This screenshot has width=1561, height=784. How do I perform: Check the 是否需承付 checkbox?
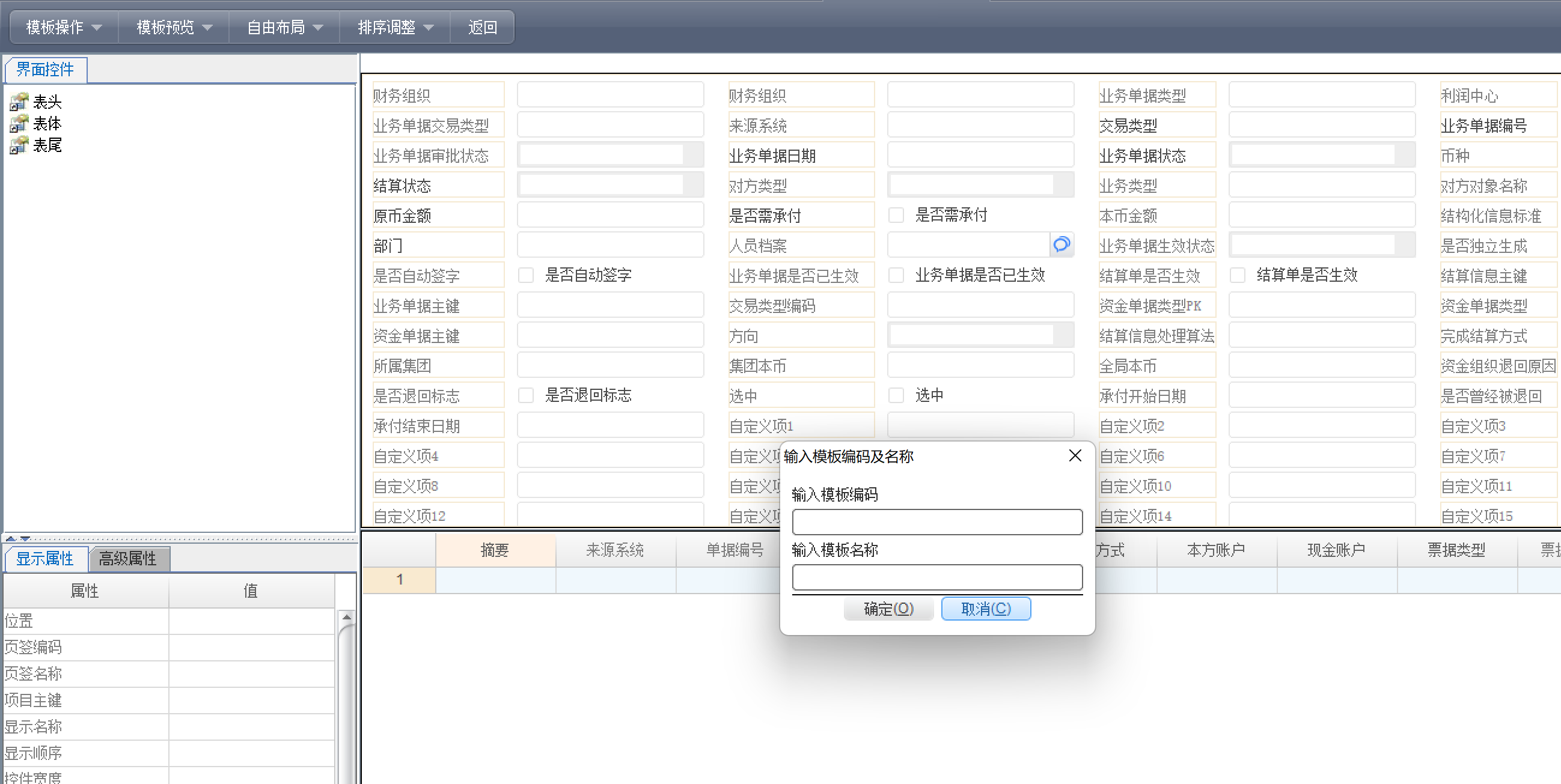tap(896, 215)
